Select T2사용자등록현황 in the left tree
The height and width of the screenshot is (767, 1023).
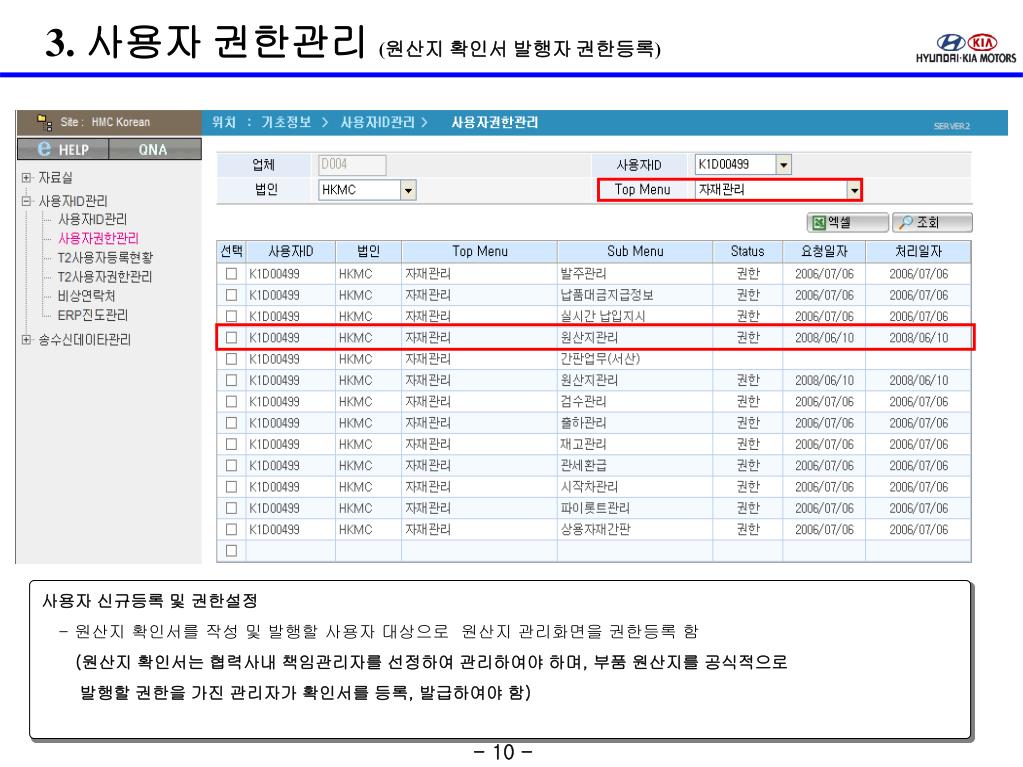[x=105, y=258]
